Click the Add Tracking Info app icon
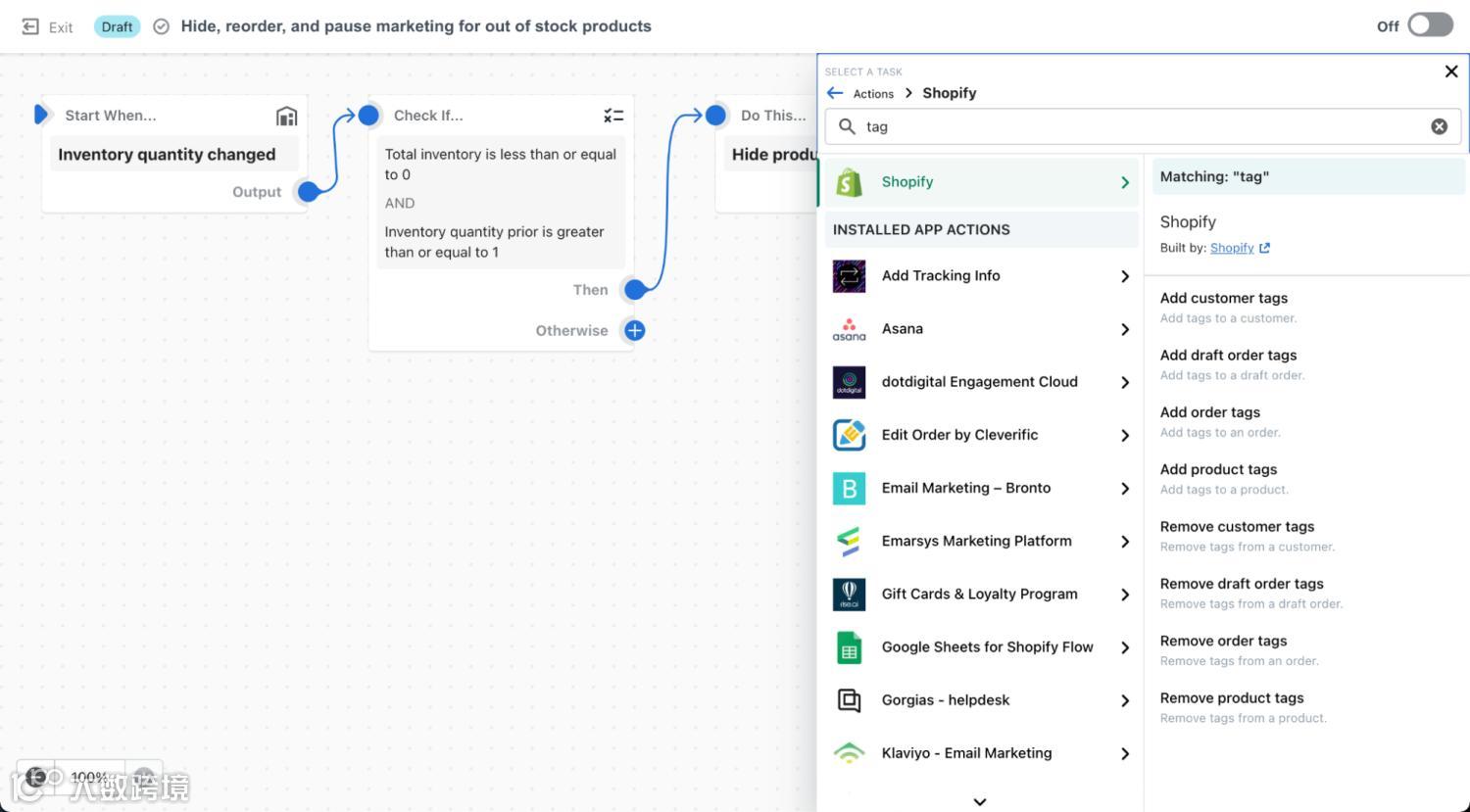Image resolution: width=1470 pixels, height=812 pixels. (849, 276)
